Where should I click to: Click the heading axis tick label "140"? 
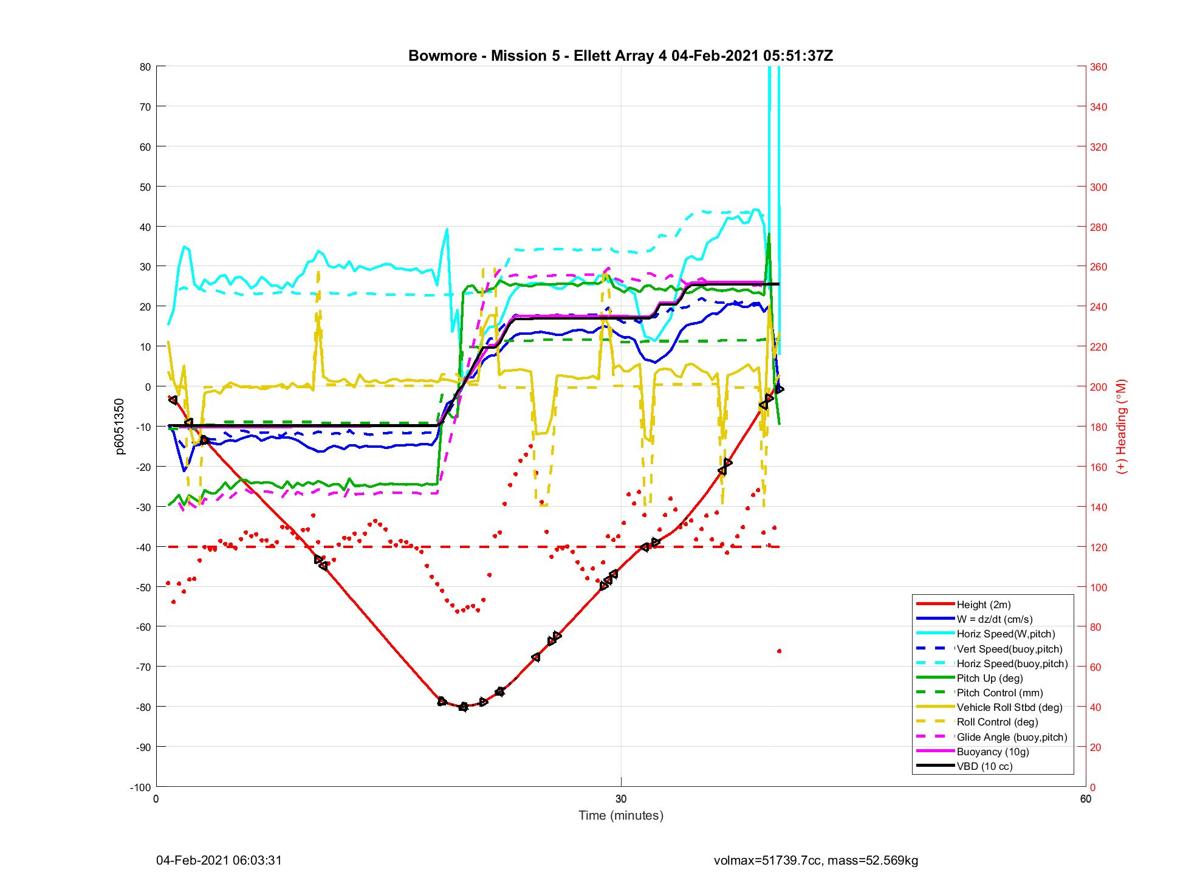1099,507
